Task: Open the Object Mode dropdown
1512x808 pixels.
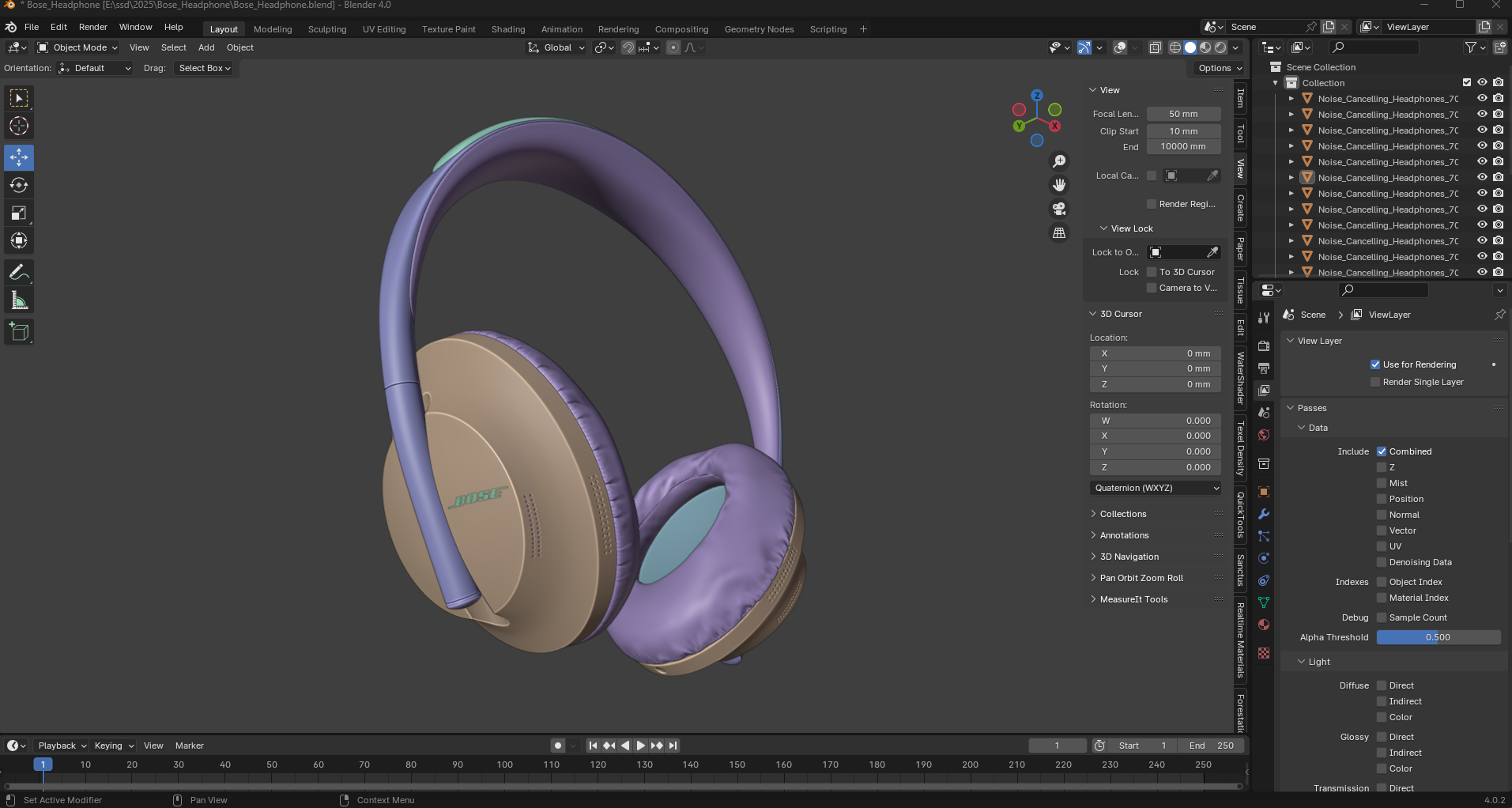Action: 77,47
